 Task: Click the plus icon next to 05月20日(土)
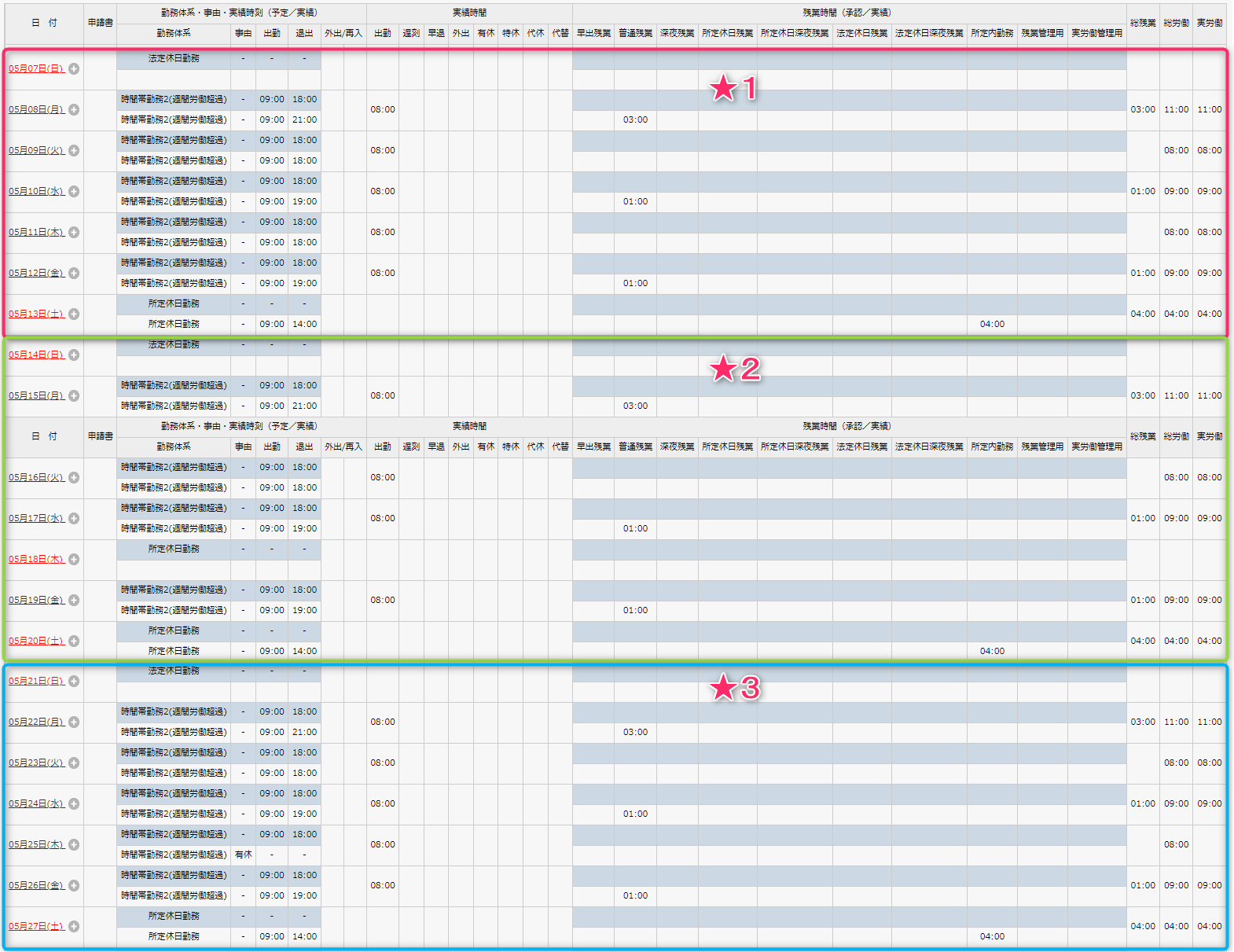click(x=74, y=641)
